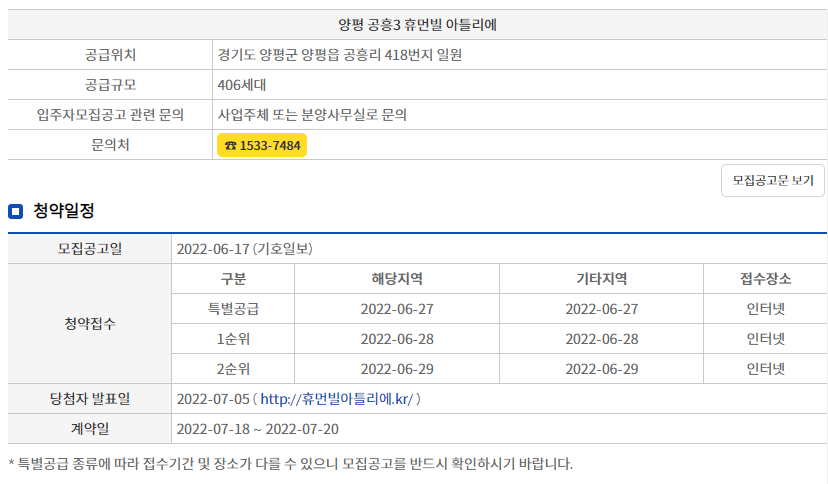Select the title 양평 공흥3 휴먼빌 아틀리에
828x484 pixels.
(417, 25)
